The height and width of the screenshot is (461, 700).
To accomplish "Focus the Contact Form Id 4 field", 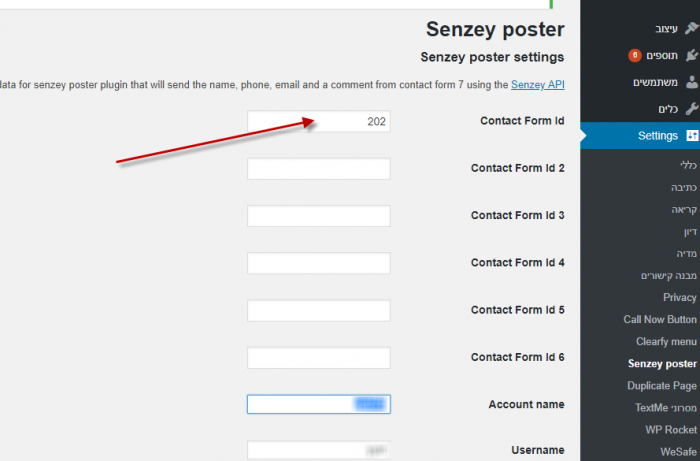I will point(318,263).
